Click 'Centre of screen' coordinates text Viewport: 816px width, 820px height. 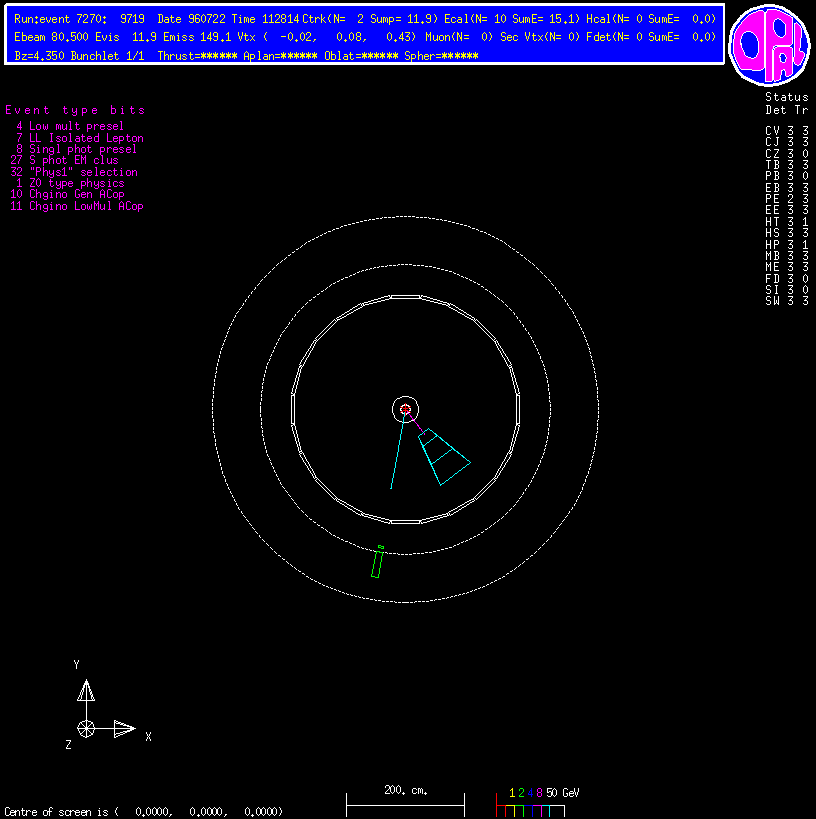[144, 812]
